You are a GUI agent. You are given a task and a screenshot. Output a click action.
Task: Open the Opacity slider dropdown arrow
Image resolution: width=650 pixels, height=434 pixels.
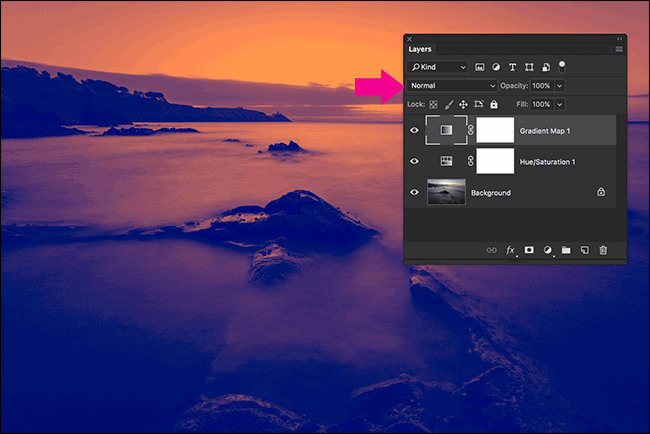560,86
